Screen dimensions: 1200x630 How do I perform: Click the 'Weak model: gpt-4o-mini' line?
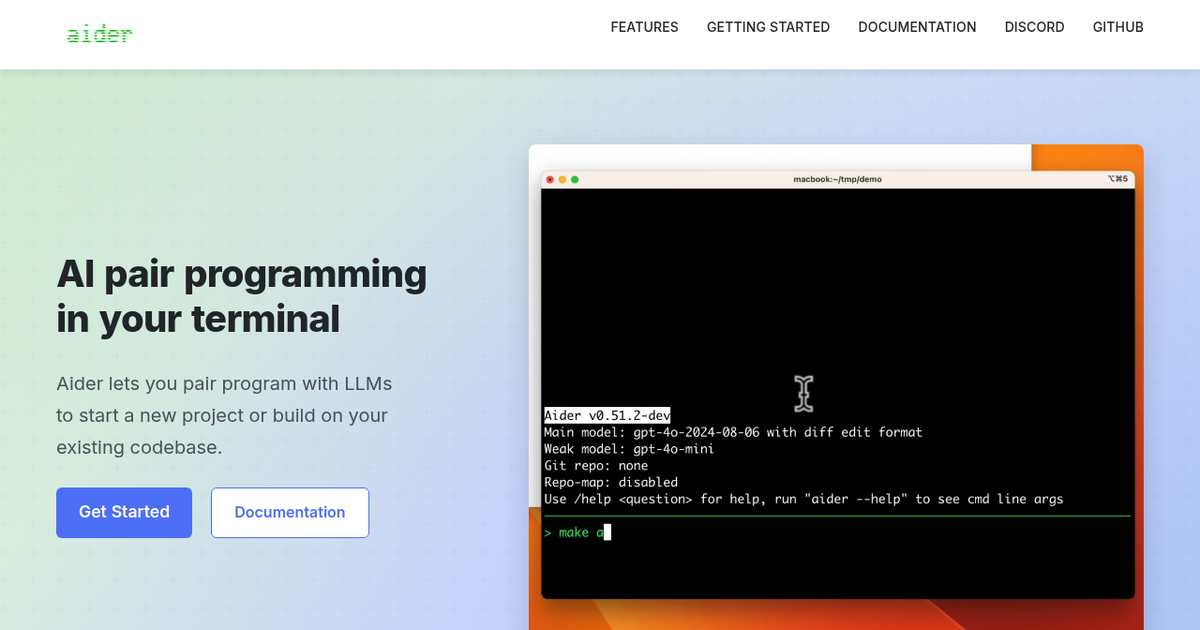pos(629,449)
